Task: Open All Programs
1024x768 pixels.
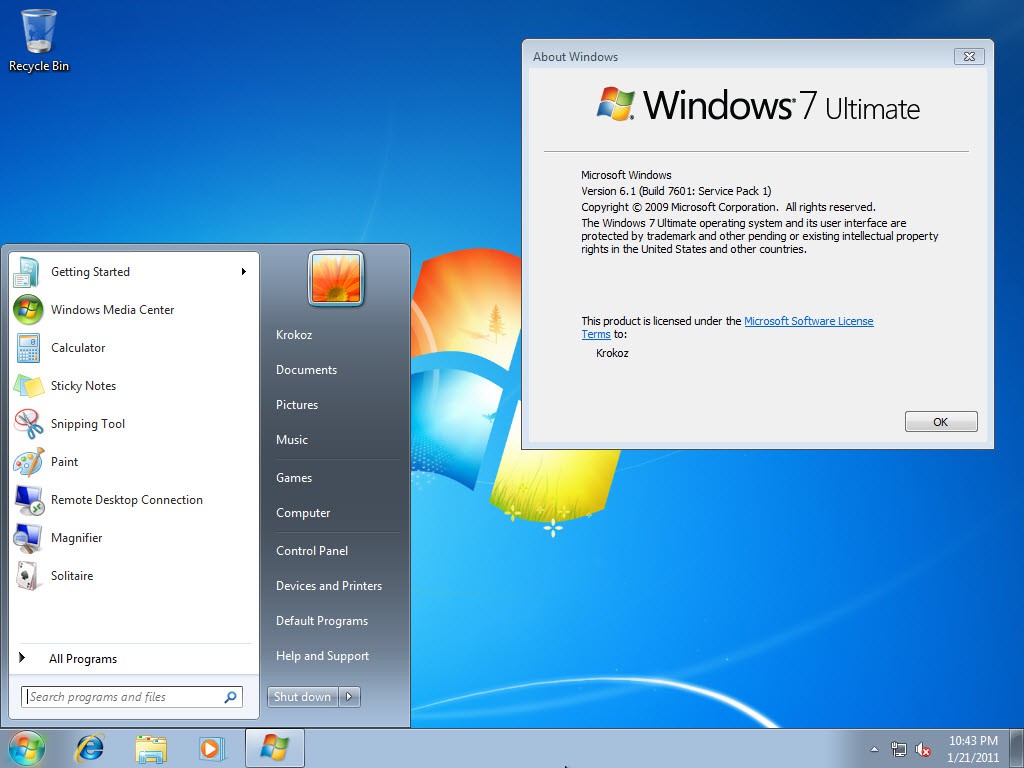Action: (x=83, y=658)
